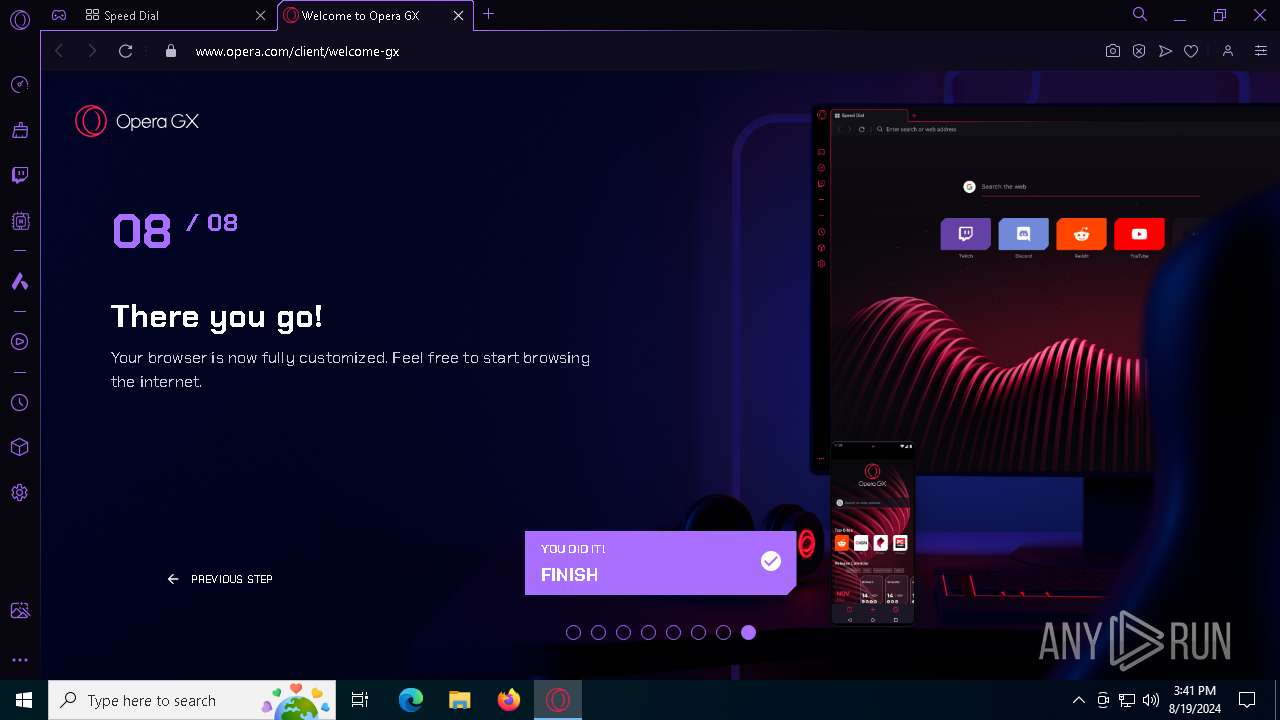Open the Opera main menu
This screenshot has height=720, width=1280.
click(x=19, y=19)
